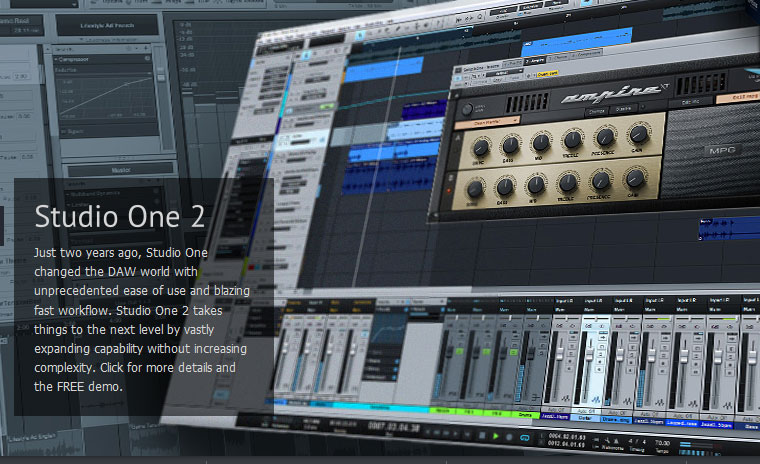Toggle the blue Loop button in the transport
Viewport: 760px width, 464px height.
[524, 437]
